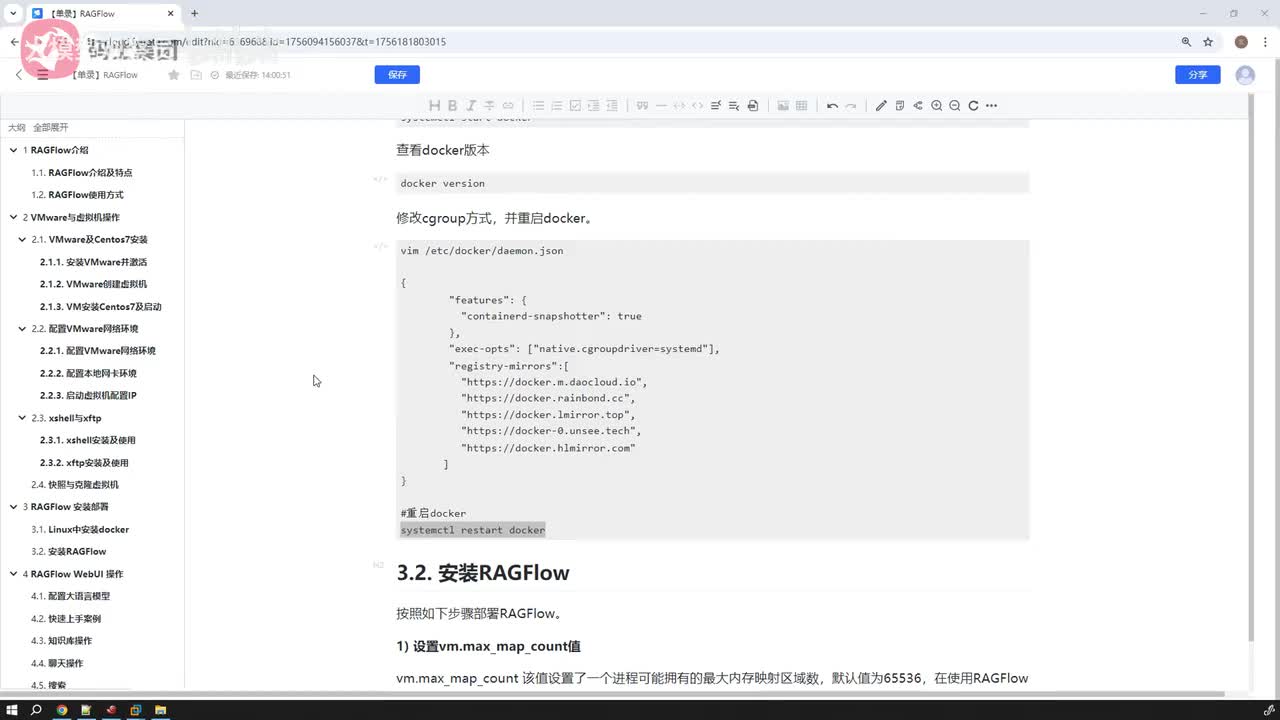Redo last edit
The width and height of the screenshot is (1280, 720).
(850, 106)
